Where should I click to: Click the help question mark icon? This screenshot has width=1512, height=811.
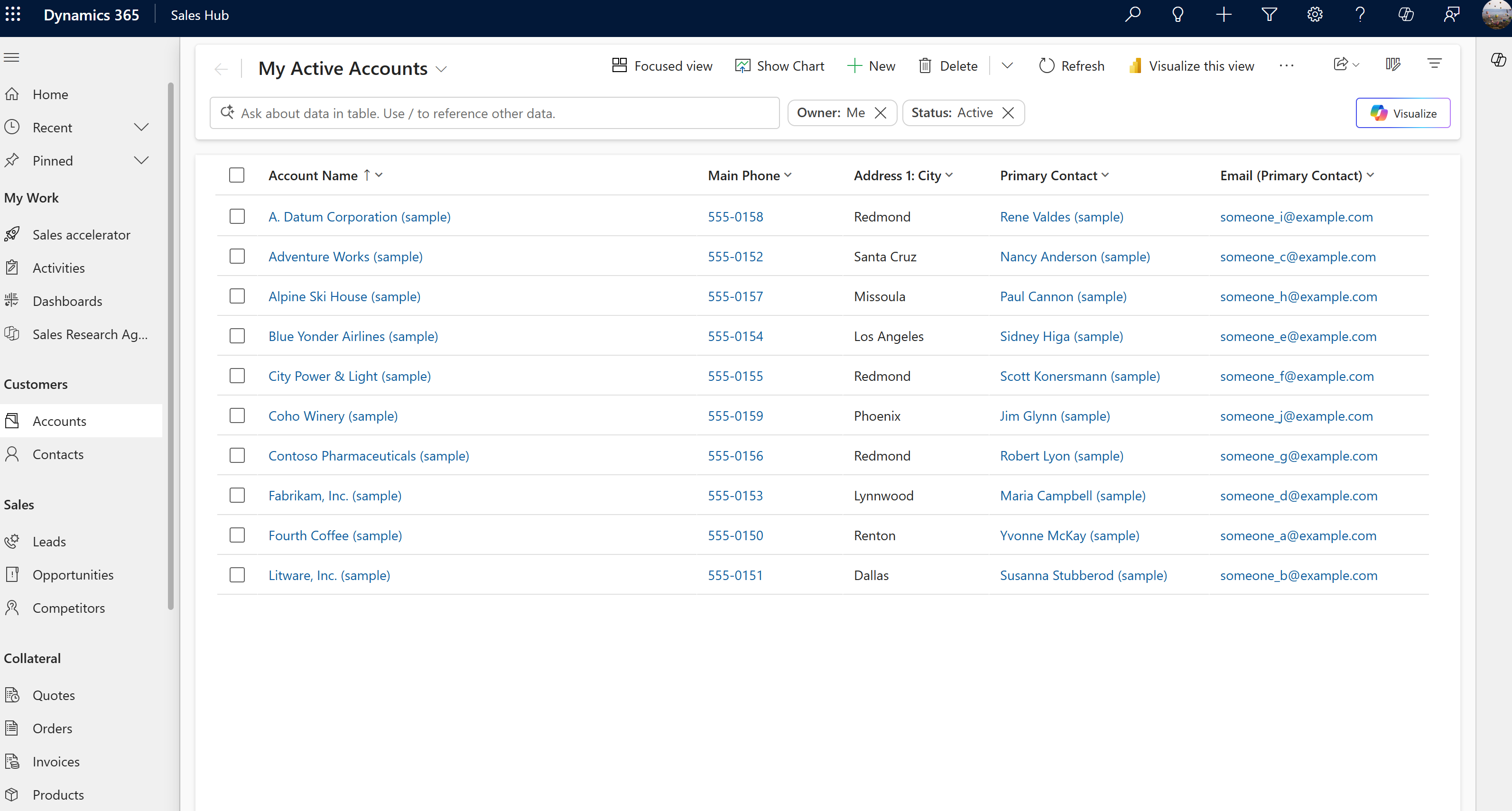click(x=1360, y=15)
